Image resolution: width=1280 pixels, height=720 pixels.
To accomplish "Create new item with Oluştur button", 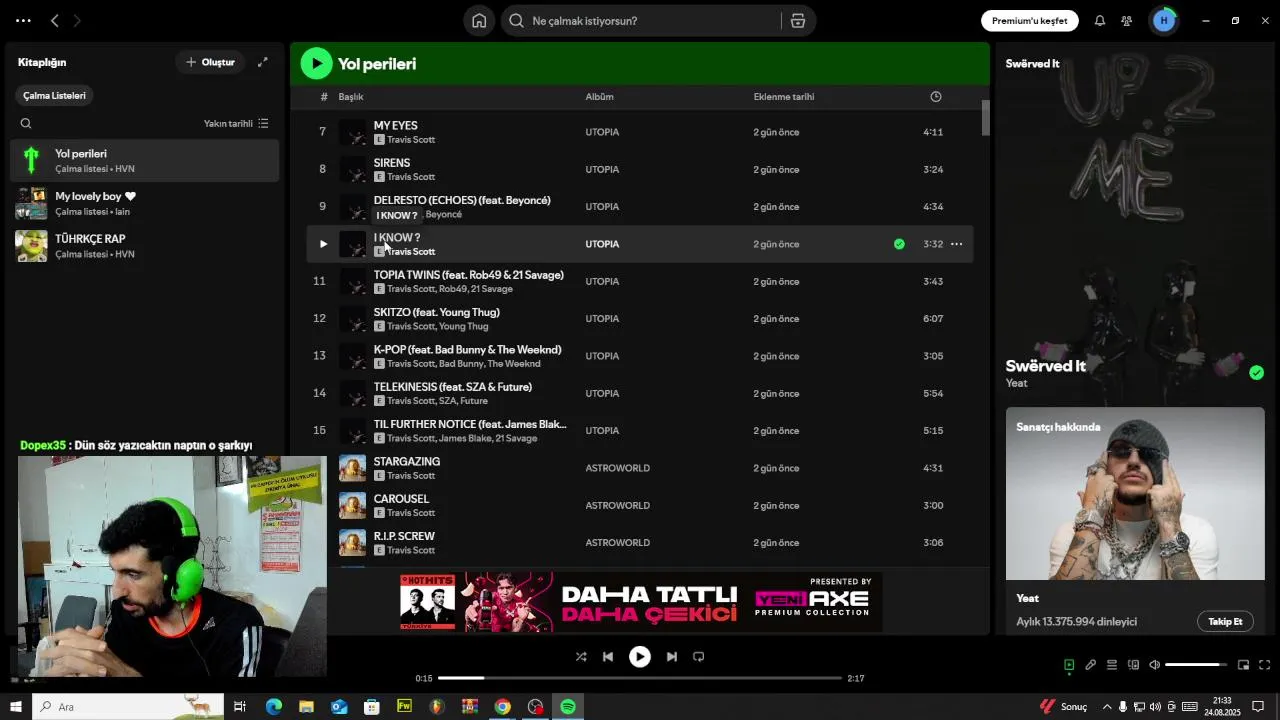I will (x=210, y=62).
